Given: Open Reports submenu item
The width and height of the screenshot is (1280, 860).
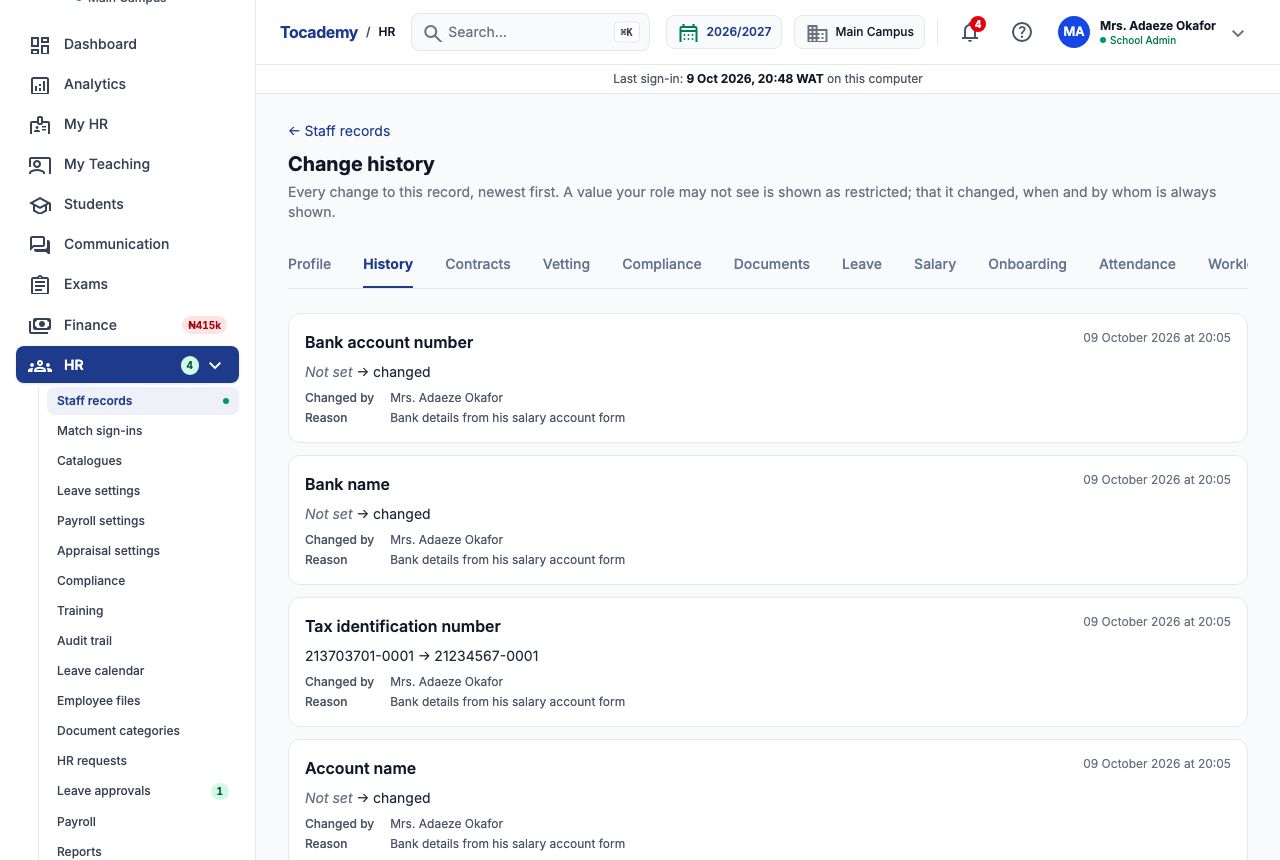Looking at the screenshot, I should pyautogui.click(x=142, y=852).
